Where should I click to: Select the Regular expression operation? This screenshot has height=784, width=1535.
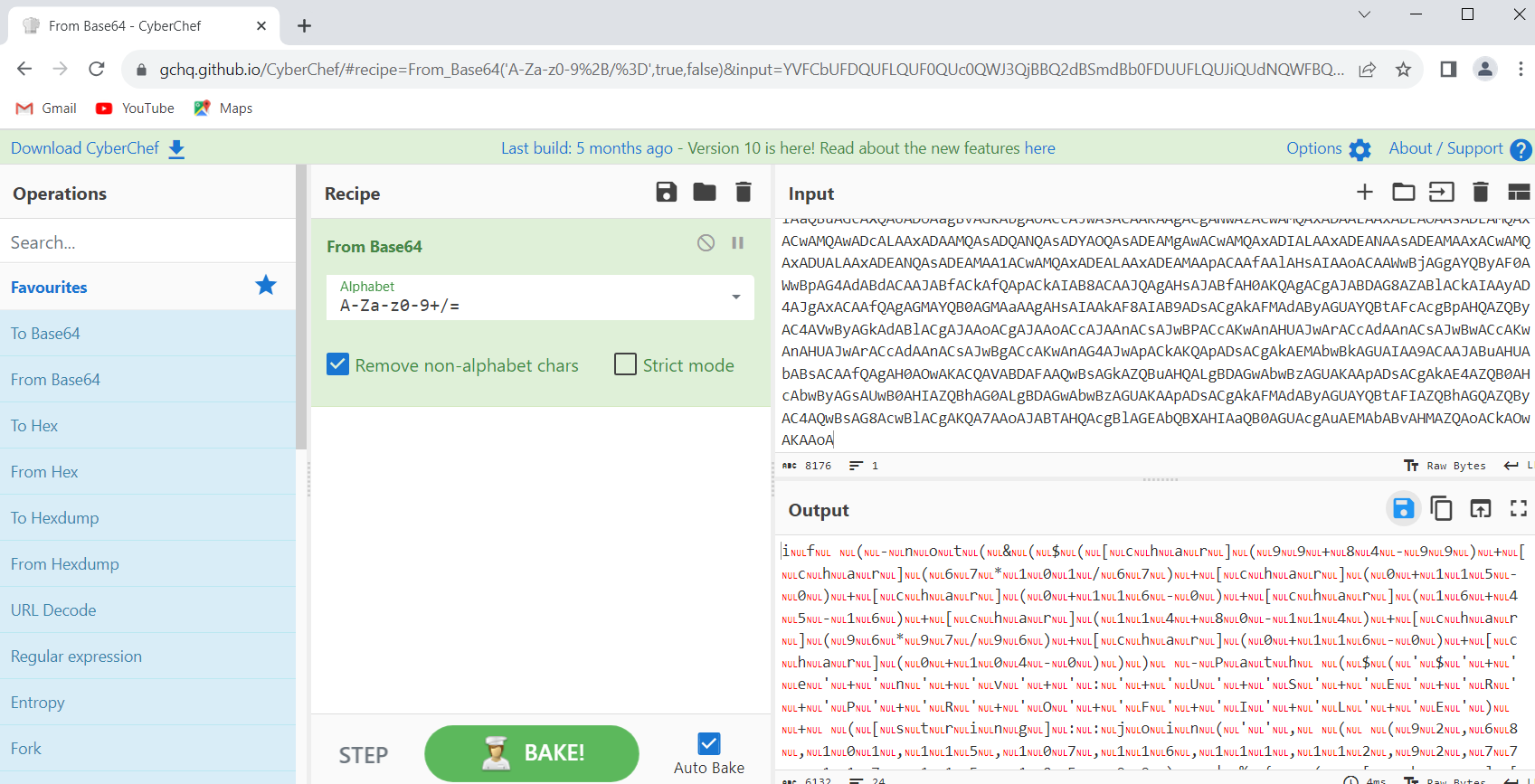147,656
